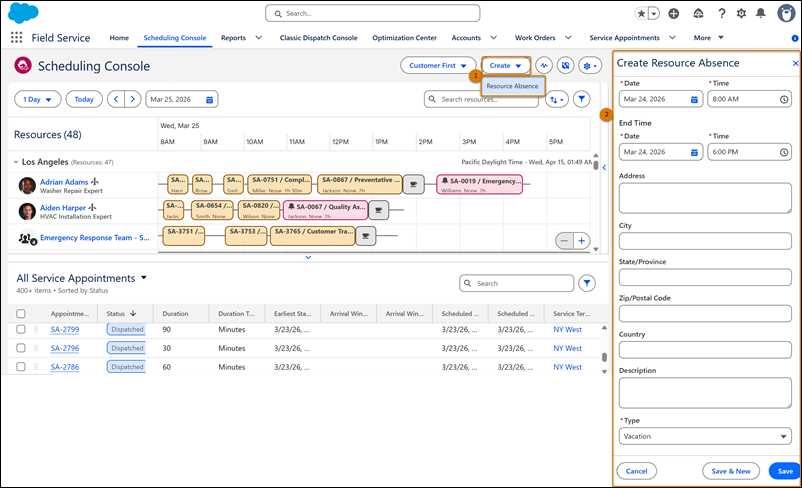Open the 1 Day view dropdown
This screenshot has height=488, width=802.
coord(37,99)
